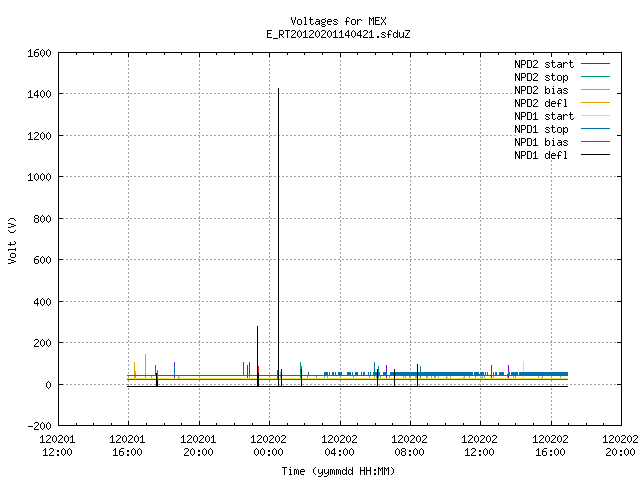Click the red NPD1 bias legend line
The height and width of the screenshot is (480, 640).
tap(595, 142)
